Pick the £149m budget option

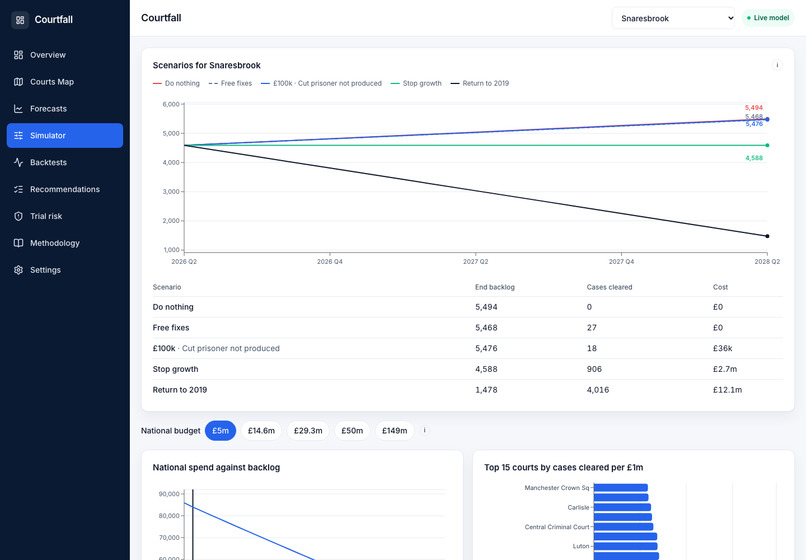coord(394,430)
